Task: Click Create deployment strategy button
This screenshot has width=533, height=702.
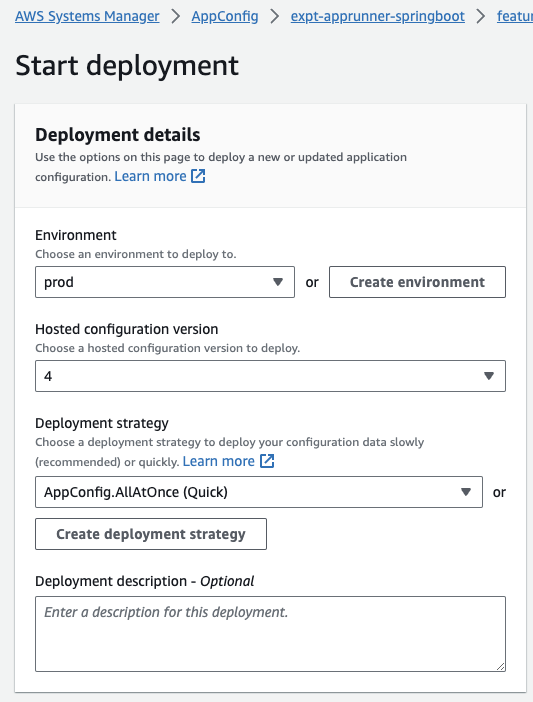Action: coord(151,534)
